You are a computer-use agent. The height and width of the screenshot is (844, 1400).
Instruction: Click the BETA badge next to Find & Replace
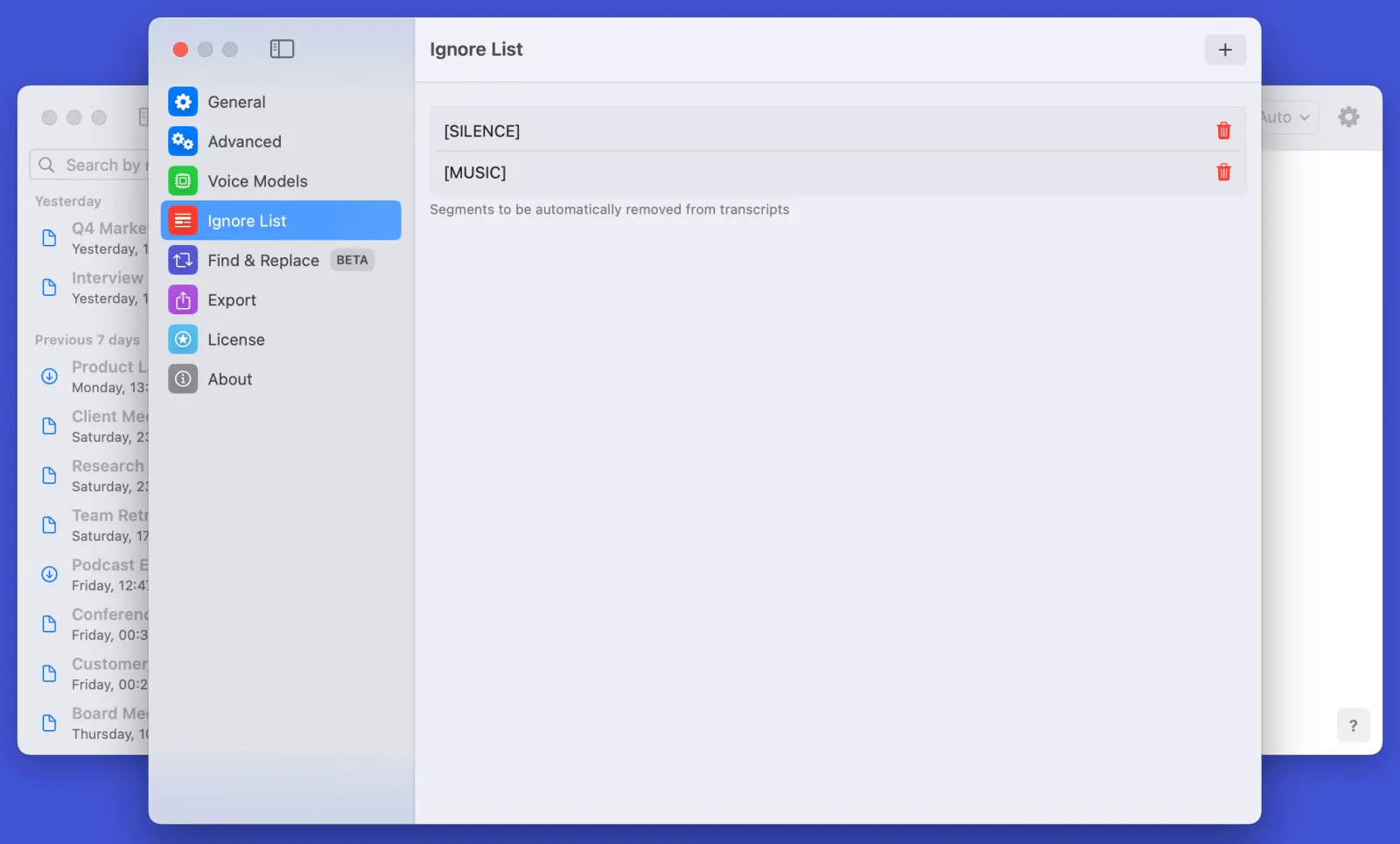click(x=352, y=260)
